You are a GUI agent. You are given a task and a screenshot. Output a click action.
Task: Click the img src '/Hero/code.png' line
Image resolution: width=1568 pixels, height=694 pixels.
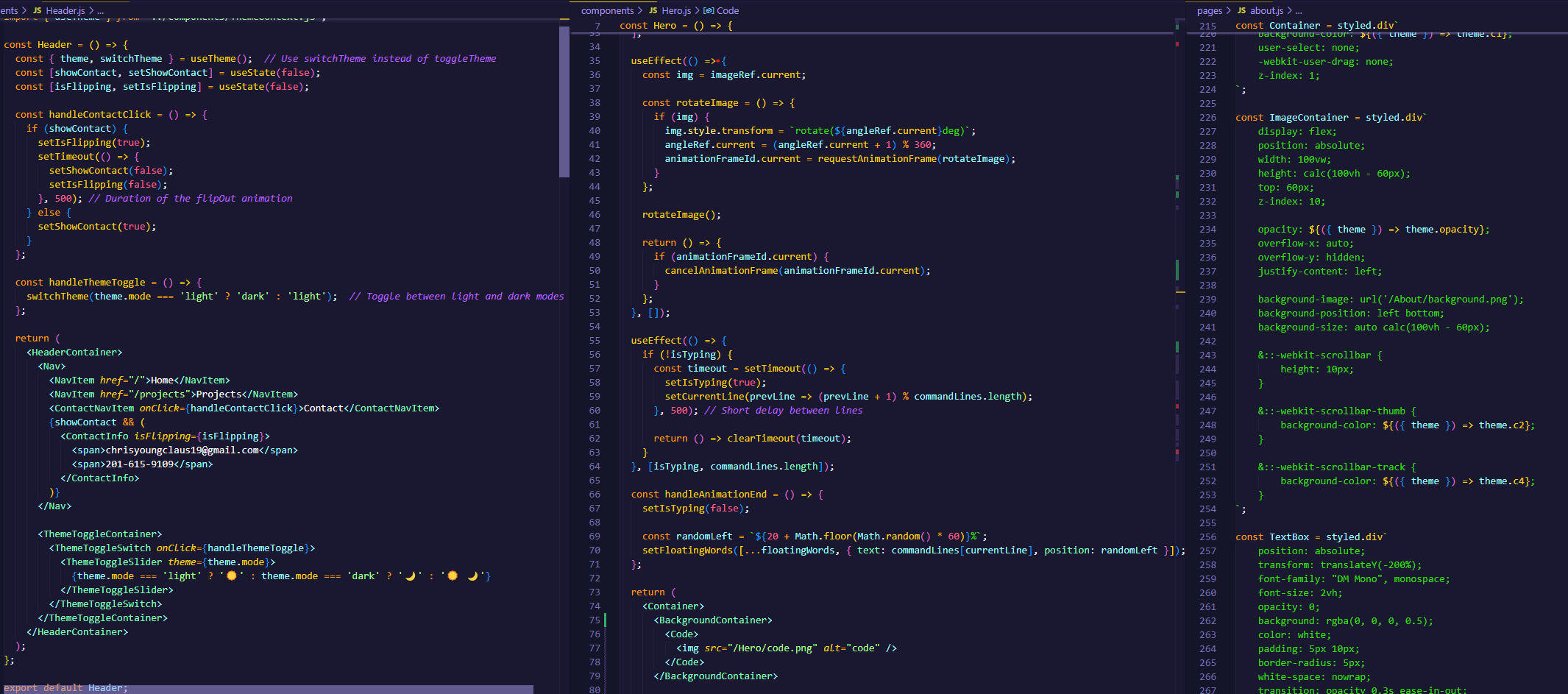coord(786,648)
